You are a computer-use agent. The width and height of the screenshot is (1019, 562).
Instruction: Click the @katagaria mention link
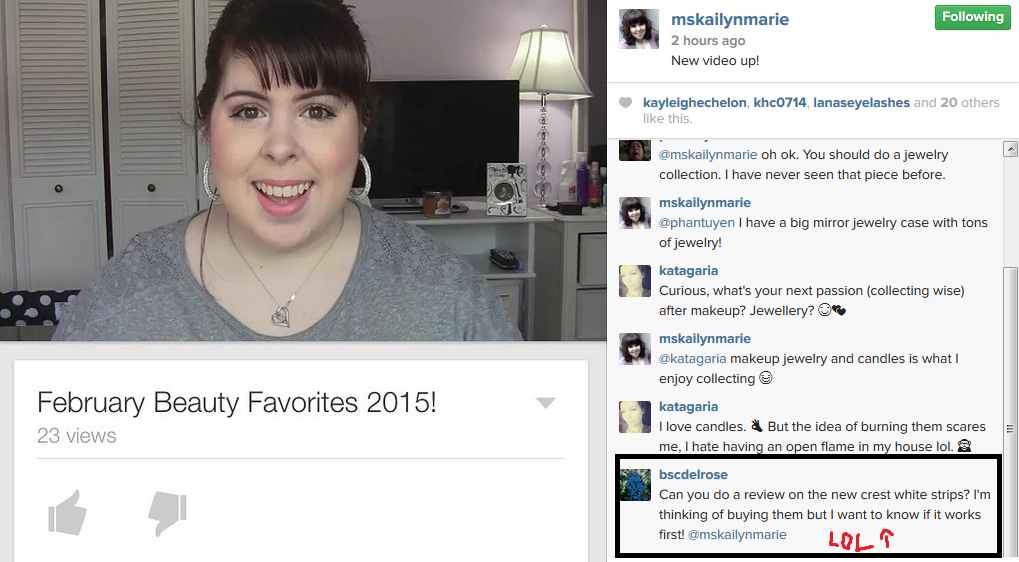692,359
